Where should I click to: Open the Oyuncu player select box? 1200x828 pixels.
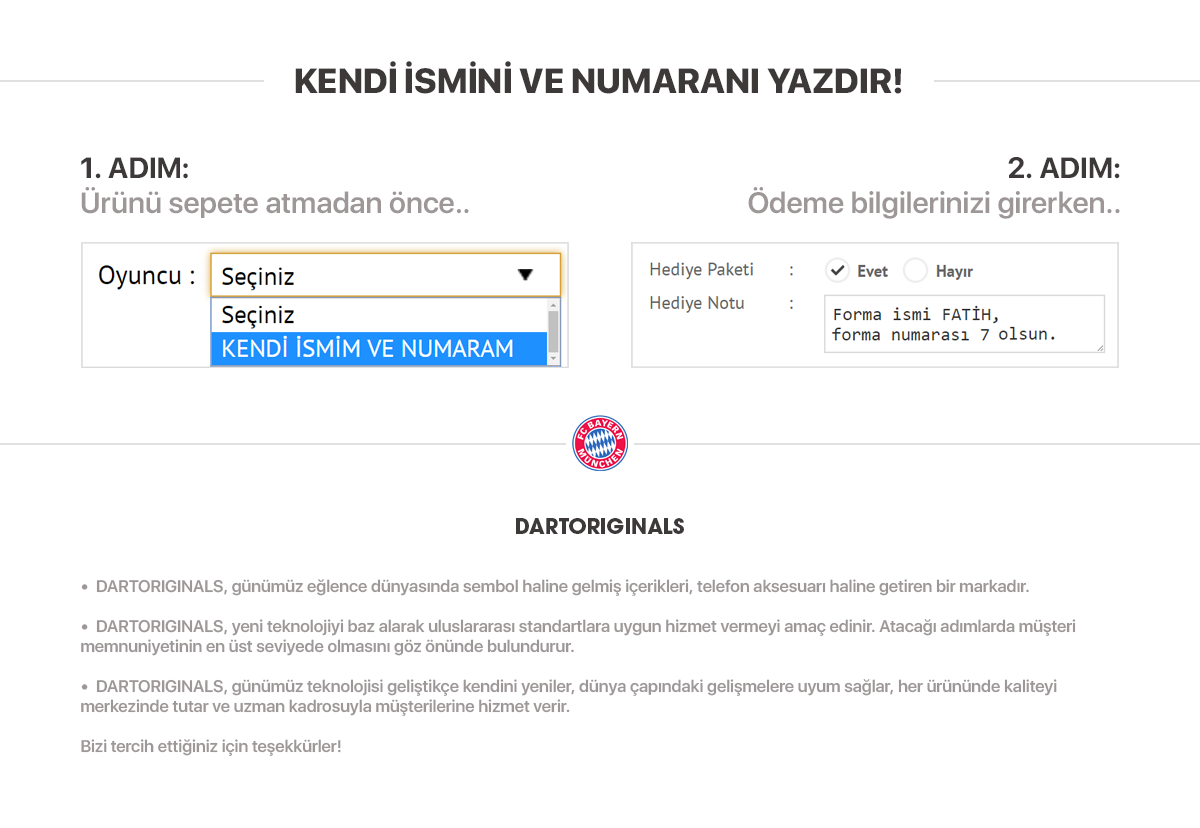coord(385,275)
